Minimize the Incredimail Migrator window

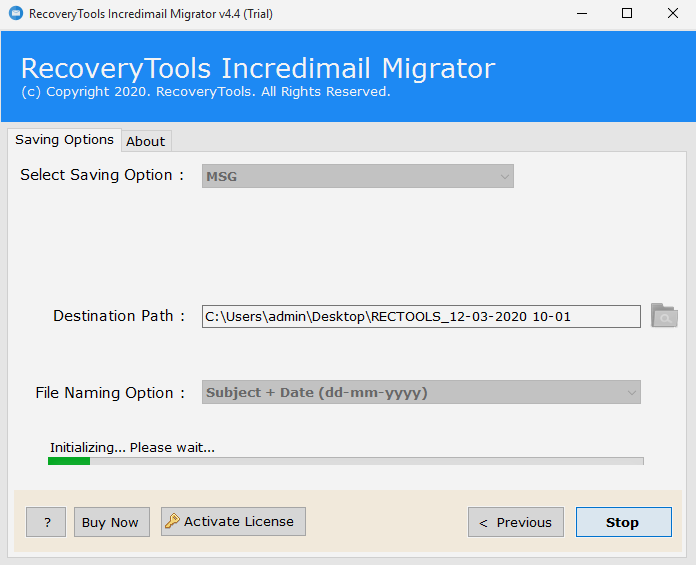pos(580,14)
